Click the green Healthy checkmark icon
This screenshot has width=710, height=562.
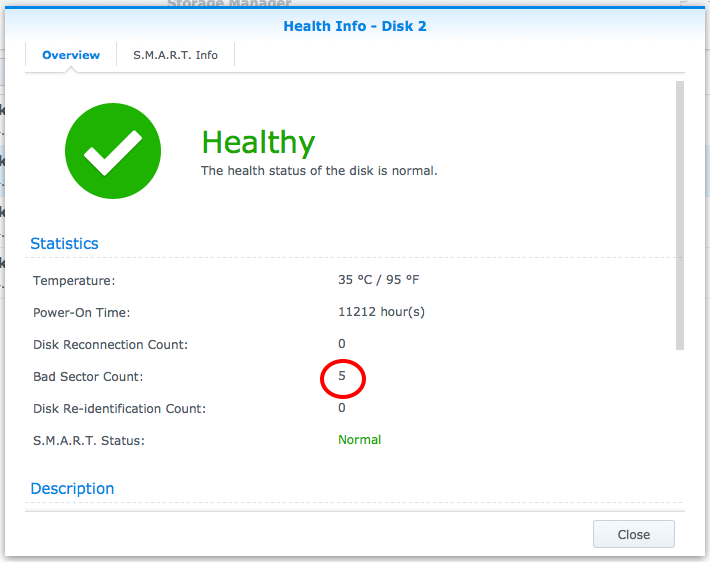click(113, 151)
